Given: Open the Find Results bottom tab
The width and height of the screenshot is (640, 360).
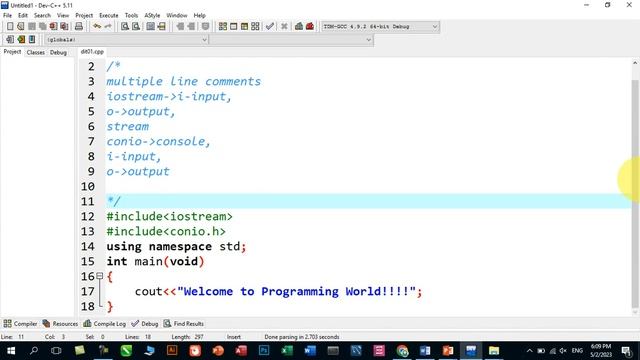Looking at the screenshot, I should tap(184, 324).
